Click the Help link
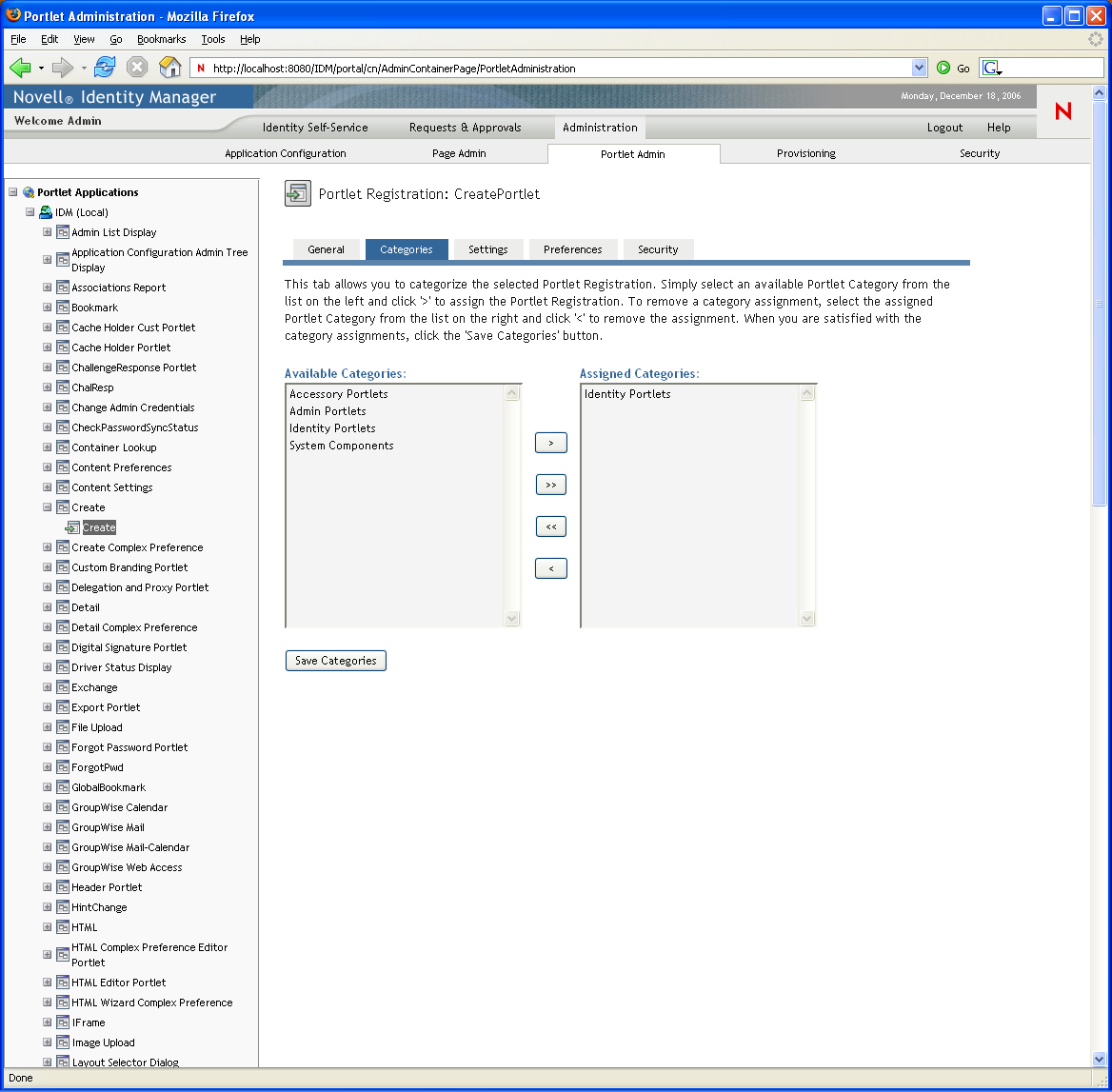 999,128
